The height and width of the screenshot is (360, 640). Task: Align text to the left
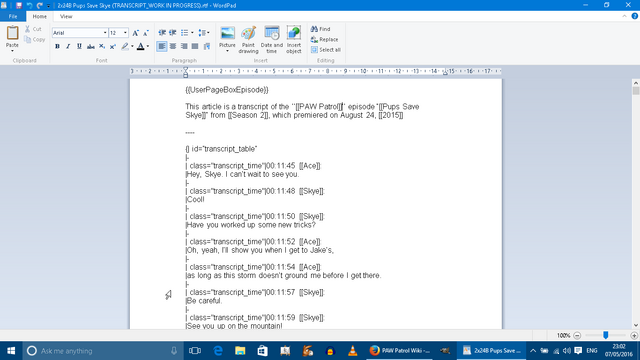tap(162, 47)
